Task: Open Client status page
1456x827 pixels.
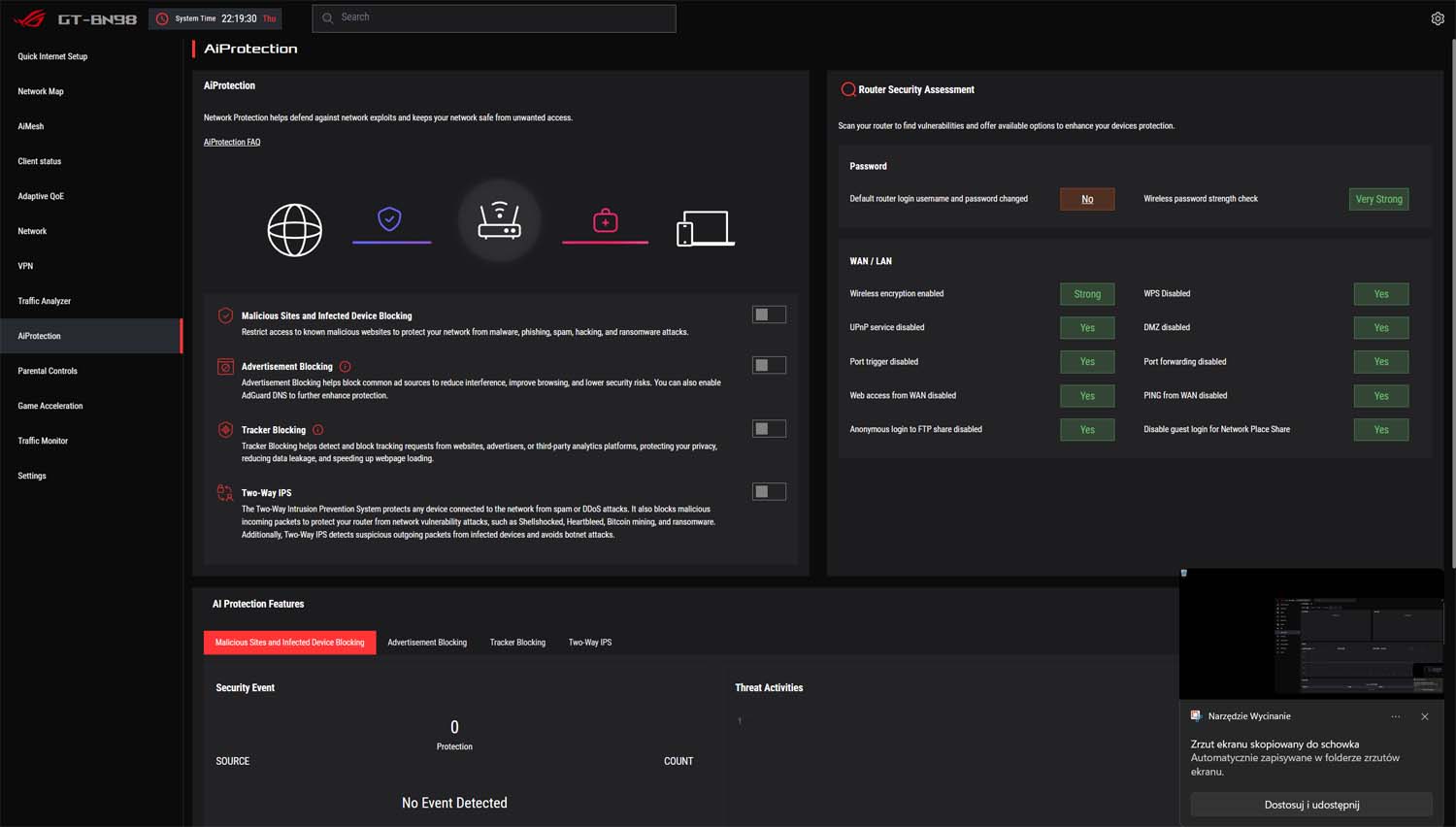Action: pos(91,161)
